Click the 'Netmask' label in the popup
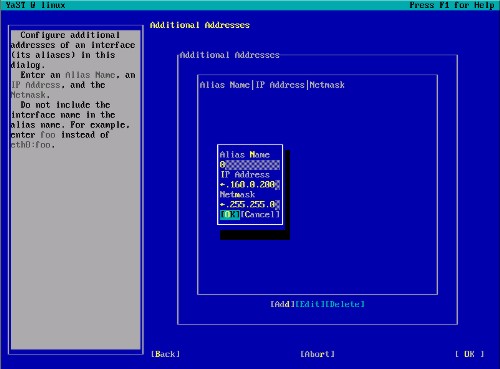The image size is (500, 369). (237, 195)
